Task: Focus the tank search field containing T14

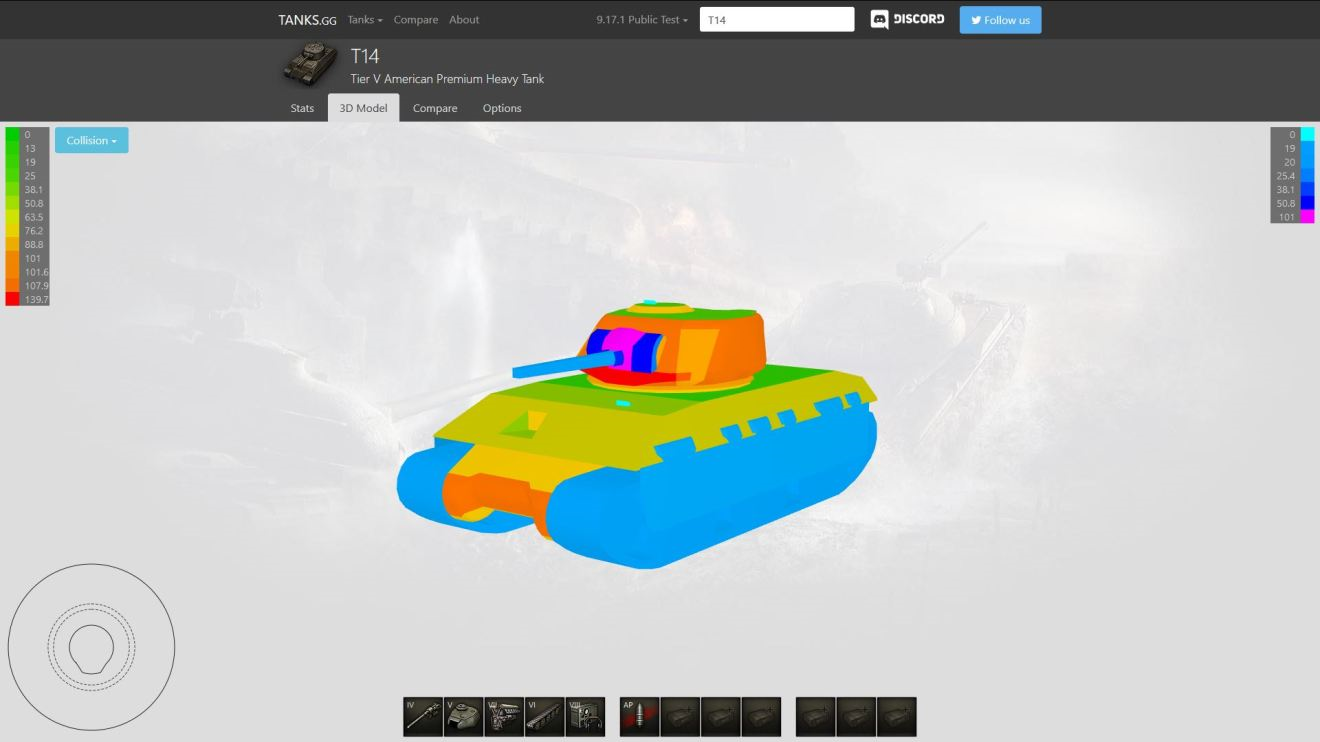Action: (x=777, y=20)
